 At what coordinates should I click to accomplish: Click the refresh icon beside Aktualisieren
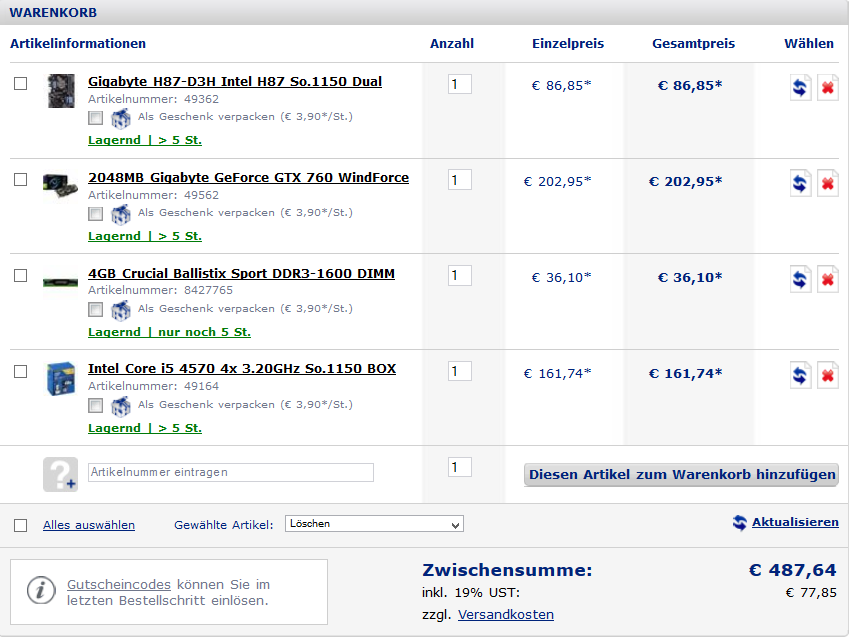(739, 523)
